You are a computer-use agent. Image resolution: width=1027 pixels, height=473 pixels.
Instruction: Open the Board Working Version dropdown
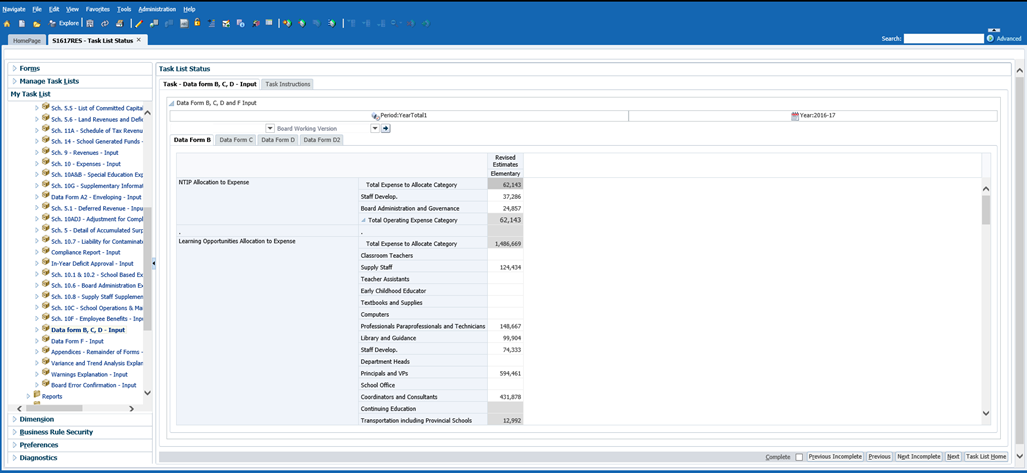pyautogui.click(x=375, y=128)
